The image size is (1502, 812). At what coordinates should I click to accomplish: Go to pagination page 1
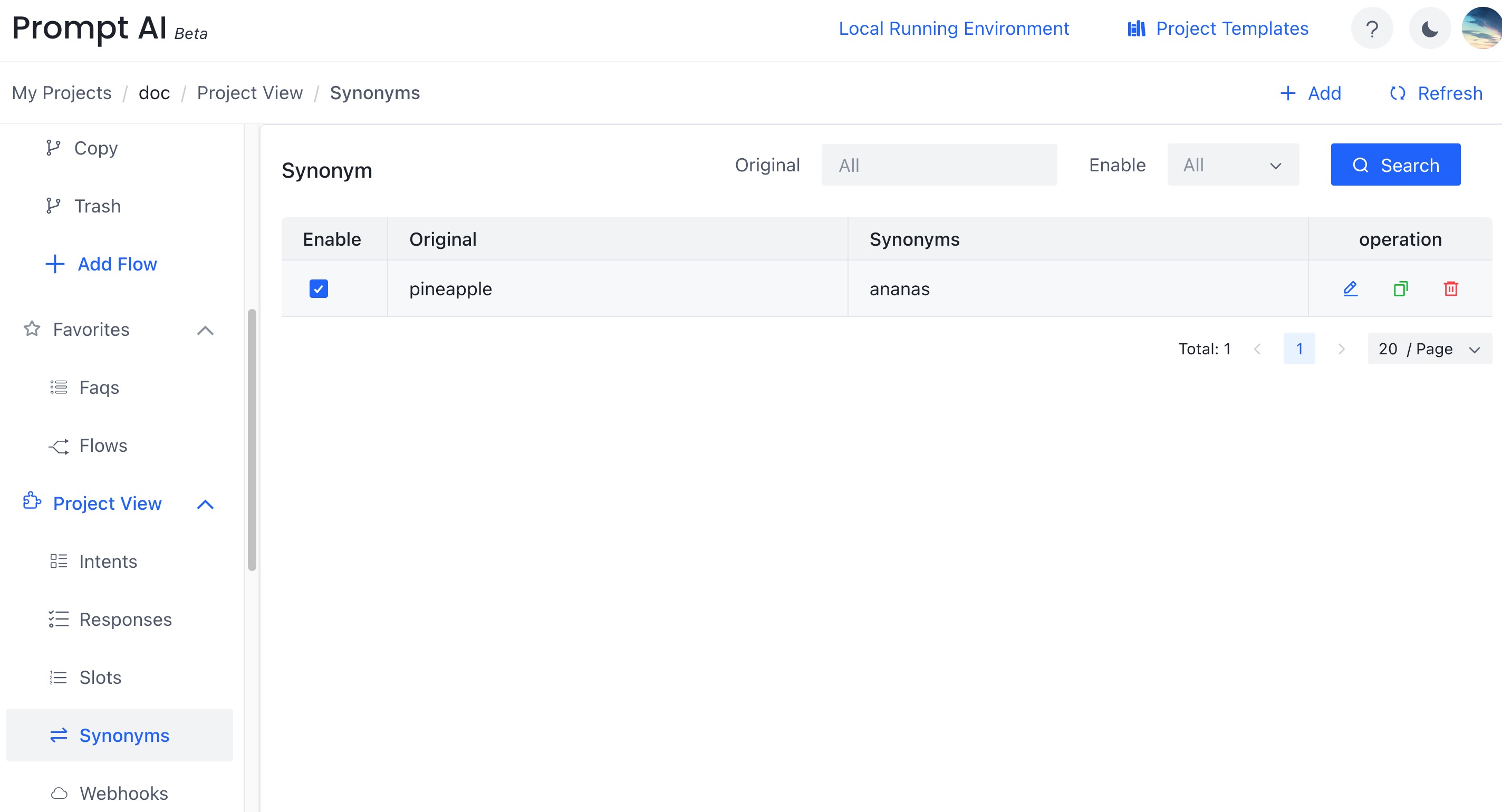point(1299,349)
